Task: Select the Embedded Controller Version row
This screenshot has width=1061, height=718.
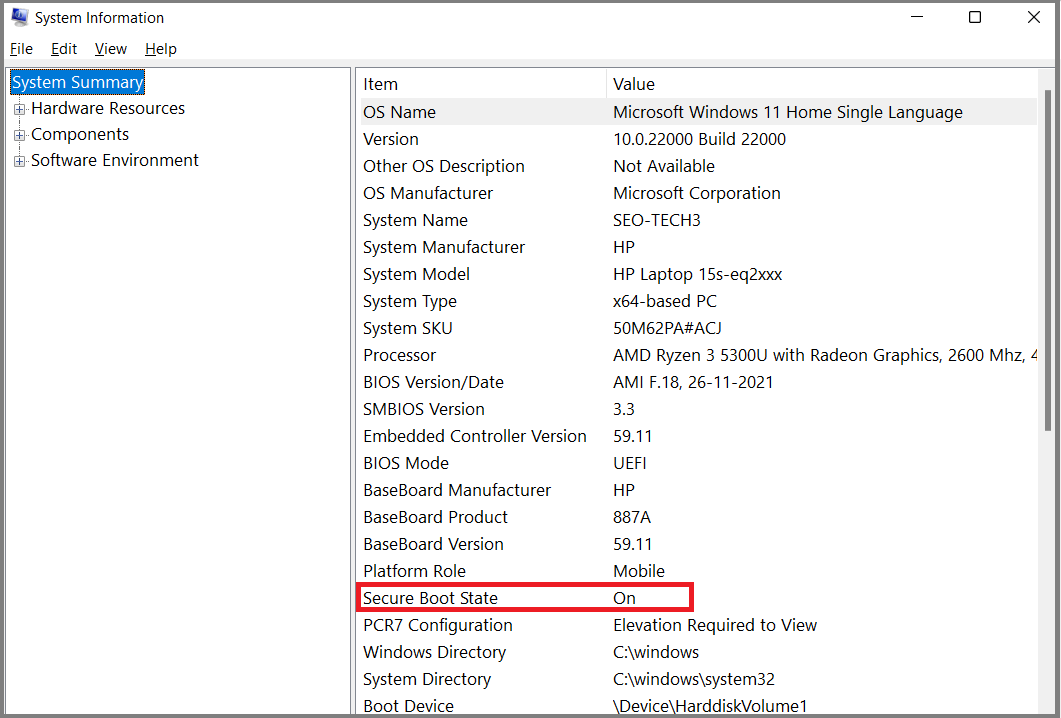Action: point(697,436)
